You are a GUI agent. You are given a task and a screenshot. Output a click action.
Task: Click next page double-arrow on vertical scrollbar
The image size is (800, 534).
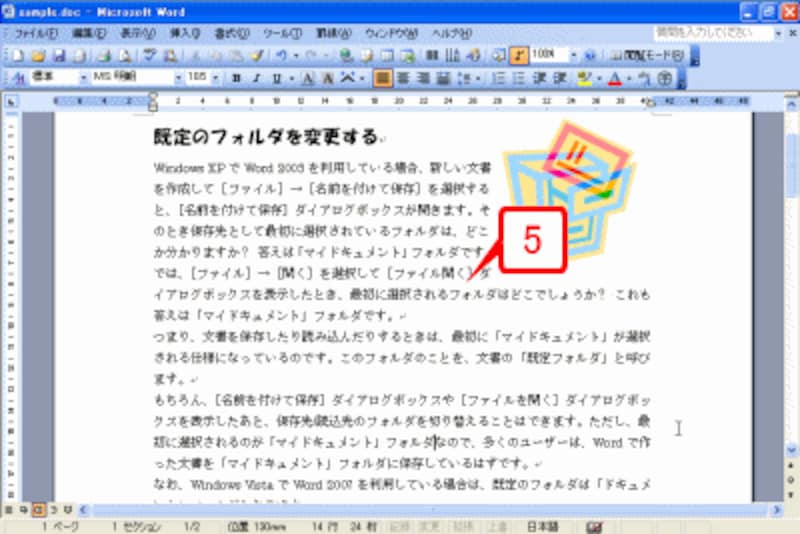tap(791, 495)
